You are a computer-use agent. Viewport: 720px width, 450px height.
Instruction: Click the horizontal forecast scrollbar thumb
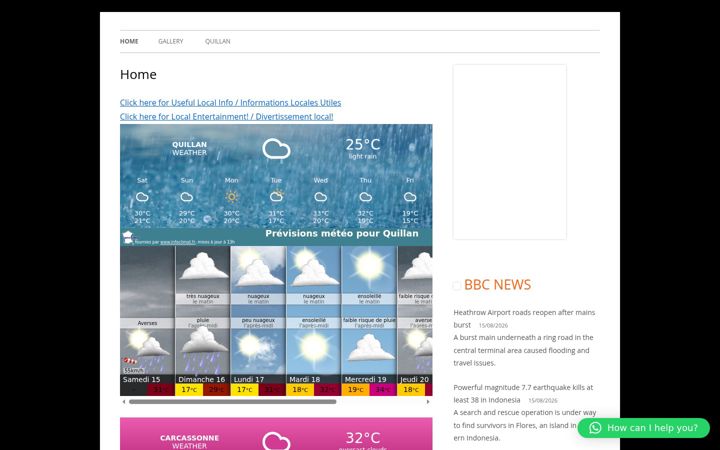pyautogui.click(x=232, y=402)
